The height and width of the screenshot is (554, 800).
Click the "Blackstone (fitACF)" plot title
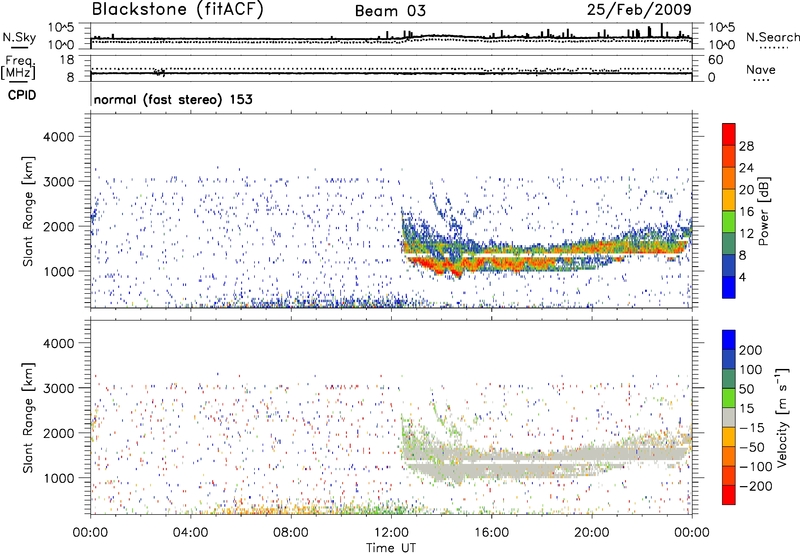[x=177, y=9]
